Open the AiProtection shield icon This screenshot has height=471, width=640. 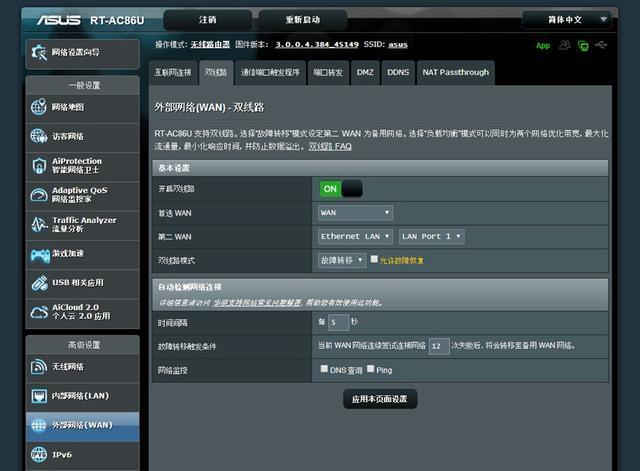(39, 166)
